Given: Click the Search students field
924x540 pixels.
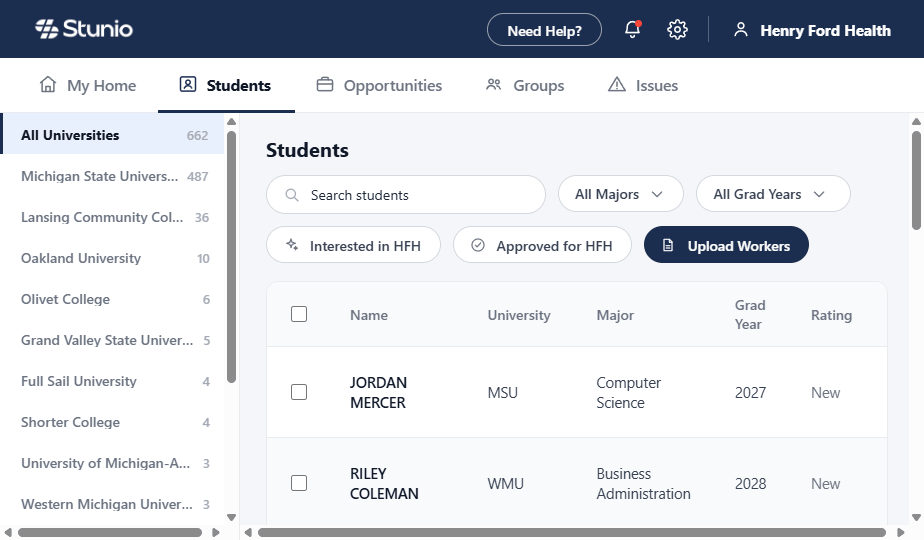Looking at the screenshot, I should tap(406, 195).
